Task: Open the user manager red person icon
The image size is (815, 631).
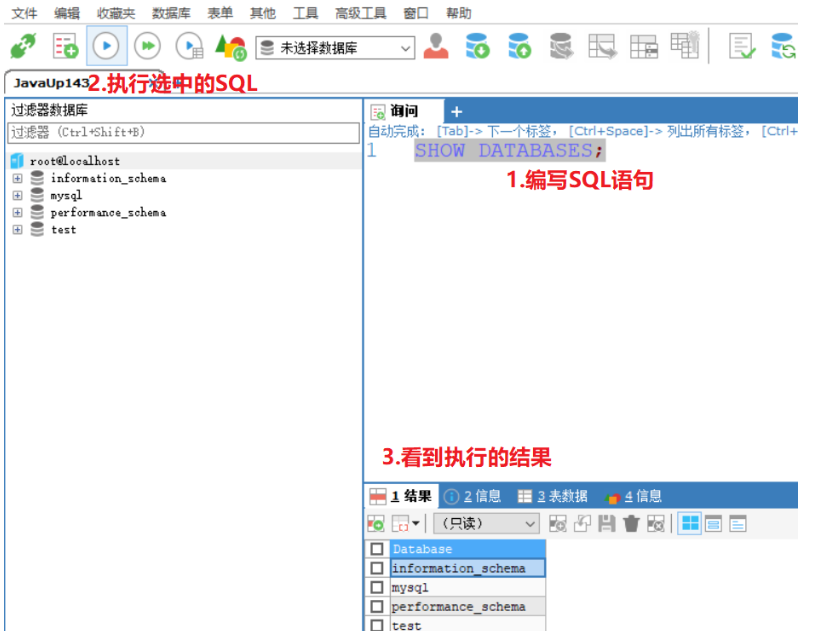Action: pyautogui.click(x=436, y=47)
